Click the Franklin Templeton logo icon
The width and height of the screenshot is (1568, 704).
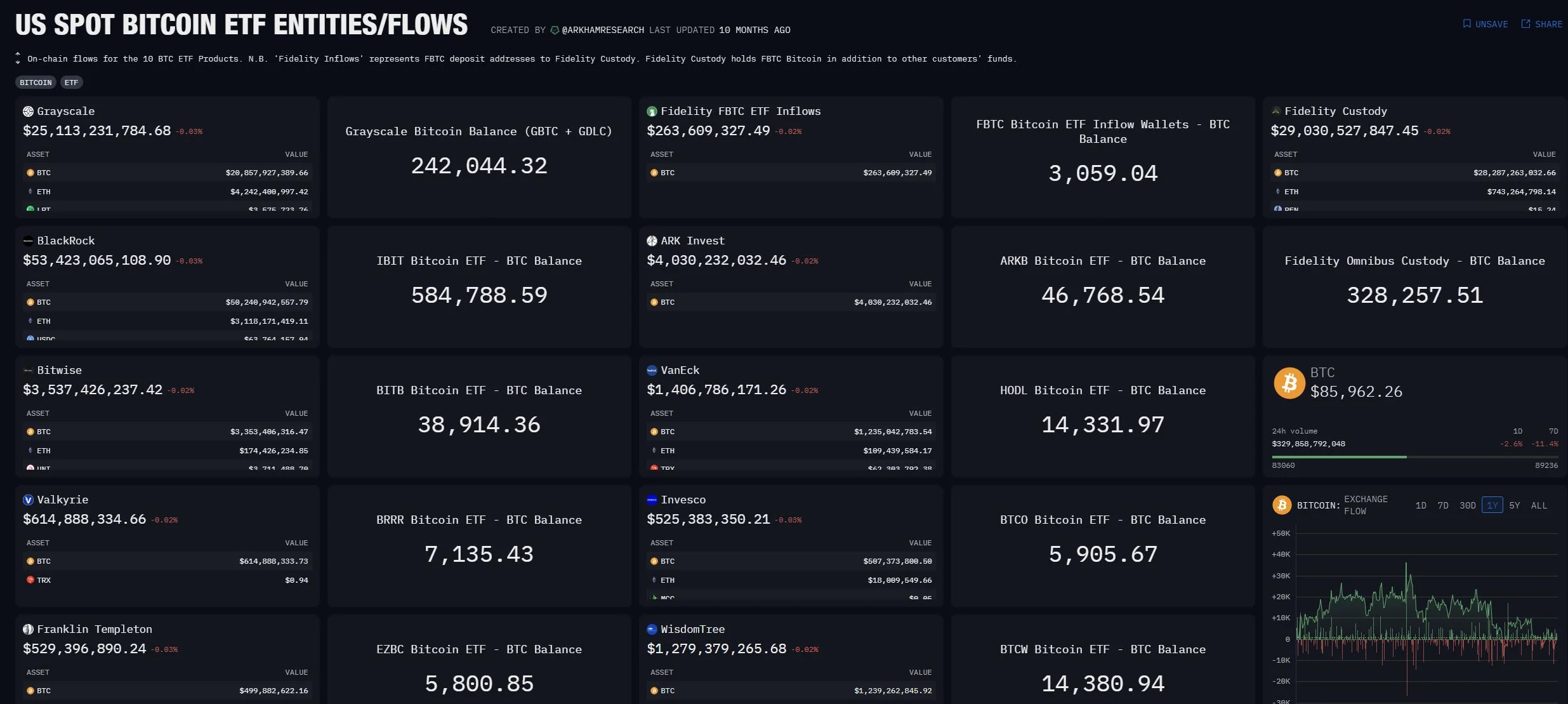click(28, 630)
